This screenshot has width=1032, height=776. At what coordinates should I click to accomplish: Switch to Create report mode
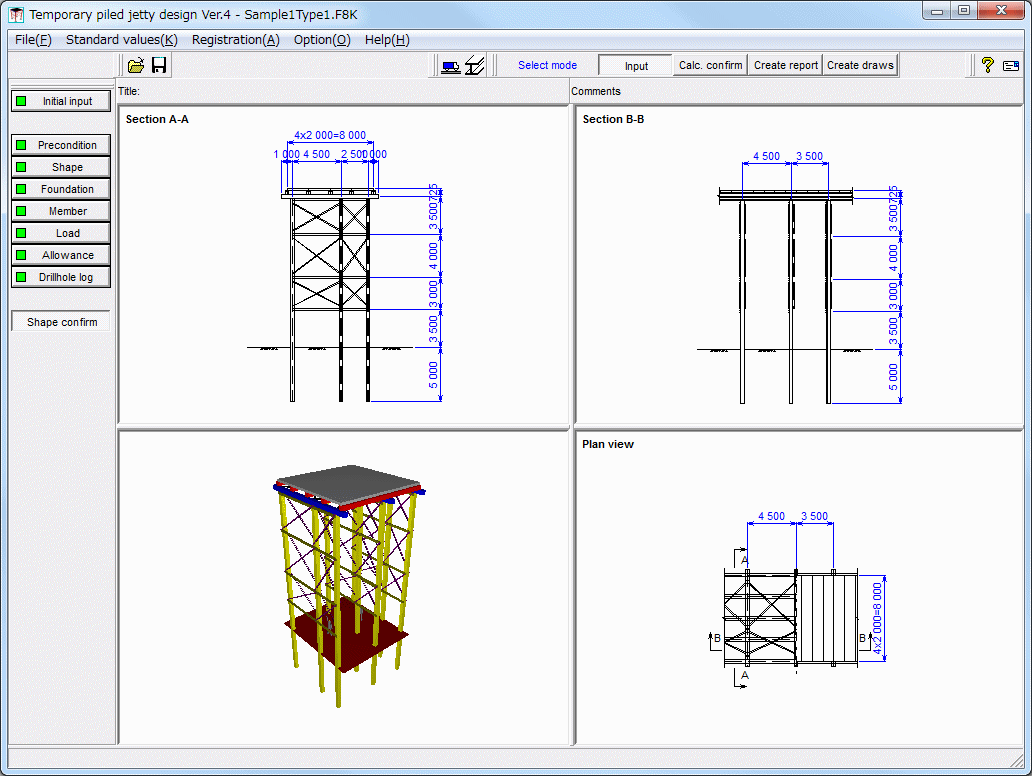point(785,66)
